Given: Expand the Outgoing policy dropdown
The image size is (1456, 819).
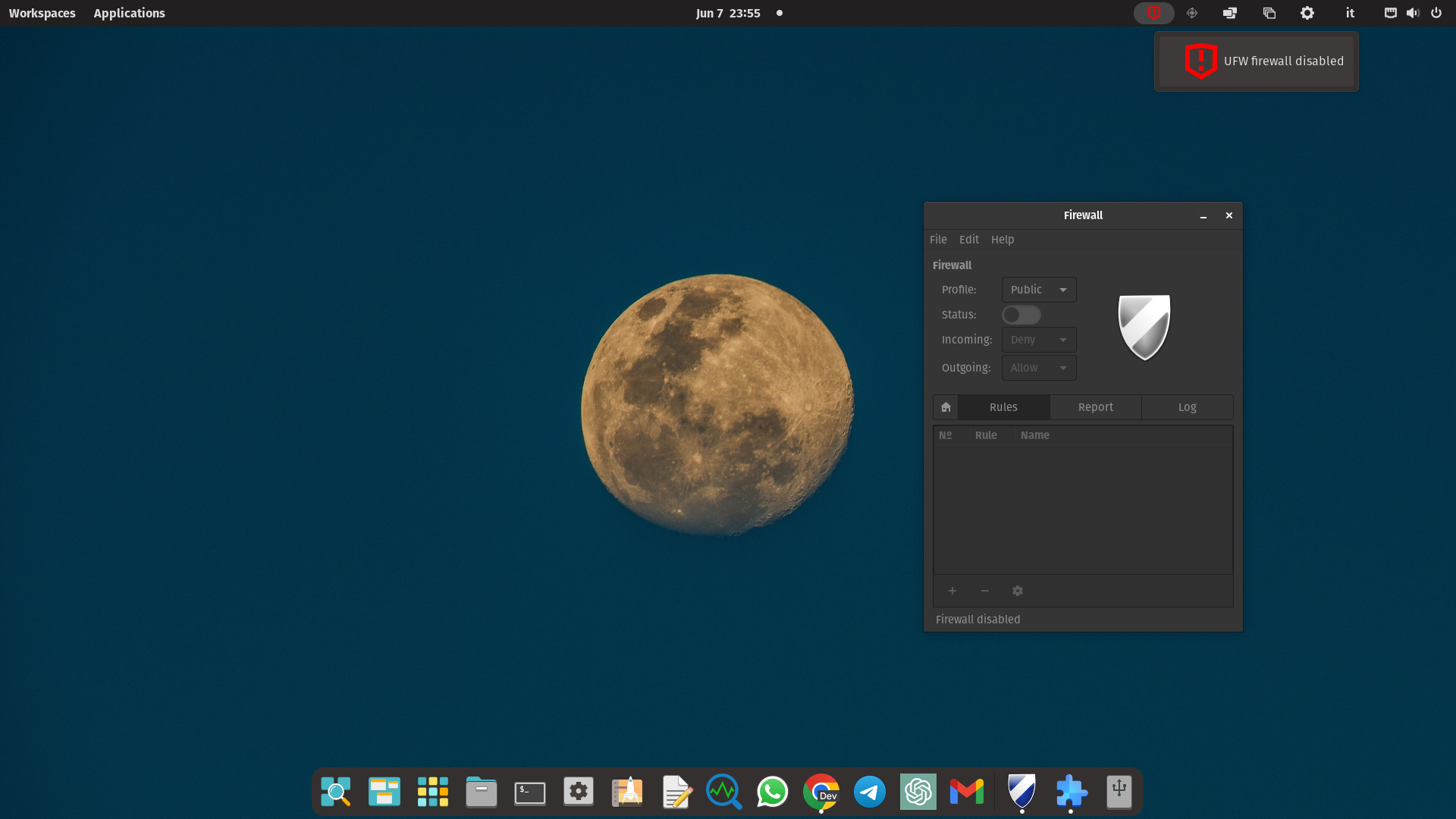Looking at the screenshot, I should 1038,368.
